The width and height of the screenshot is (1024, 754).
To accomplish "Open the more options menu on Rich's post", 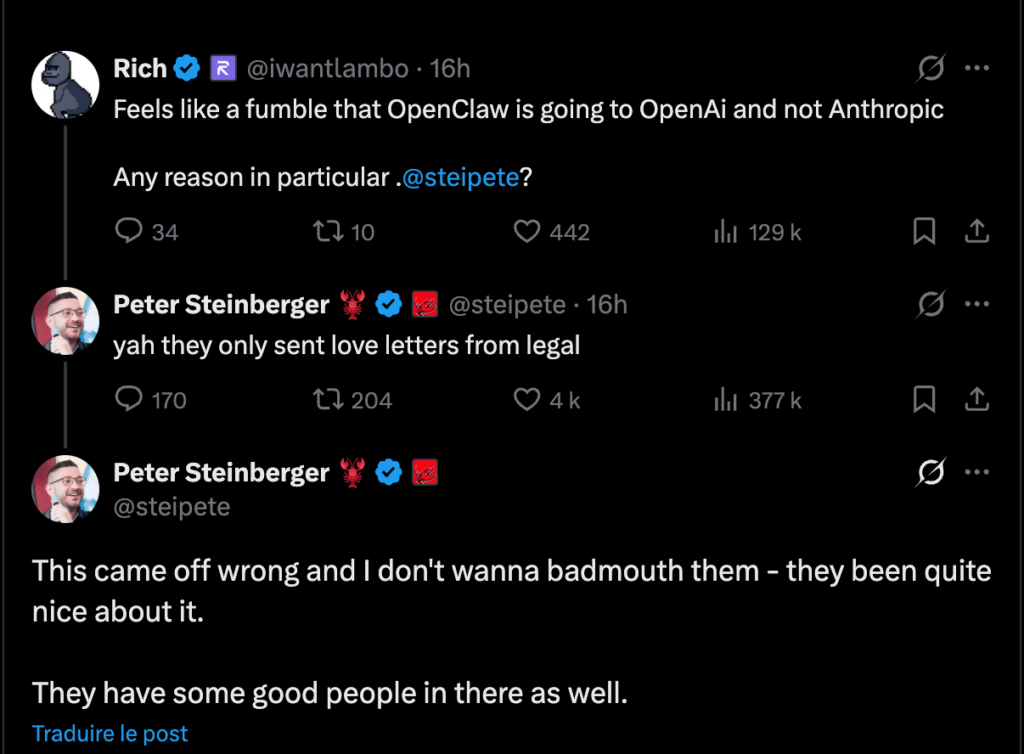I will (x=977, y=67).
